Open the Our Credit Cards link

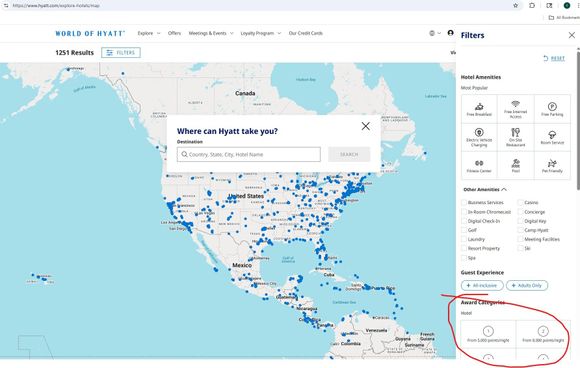[x=306, y=33]
